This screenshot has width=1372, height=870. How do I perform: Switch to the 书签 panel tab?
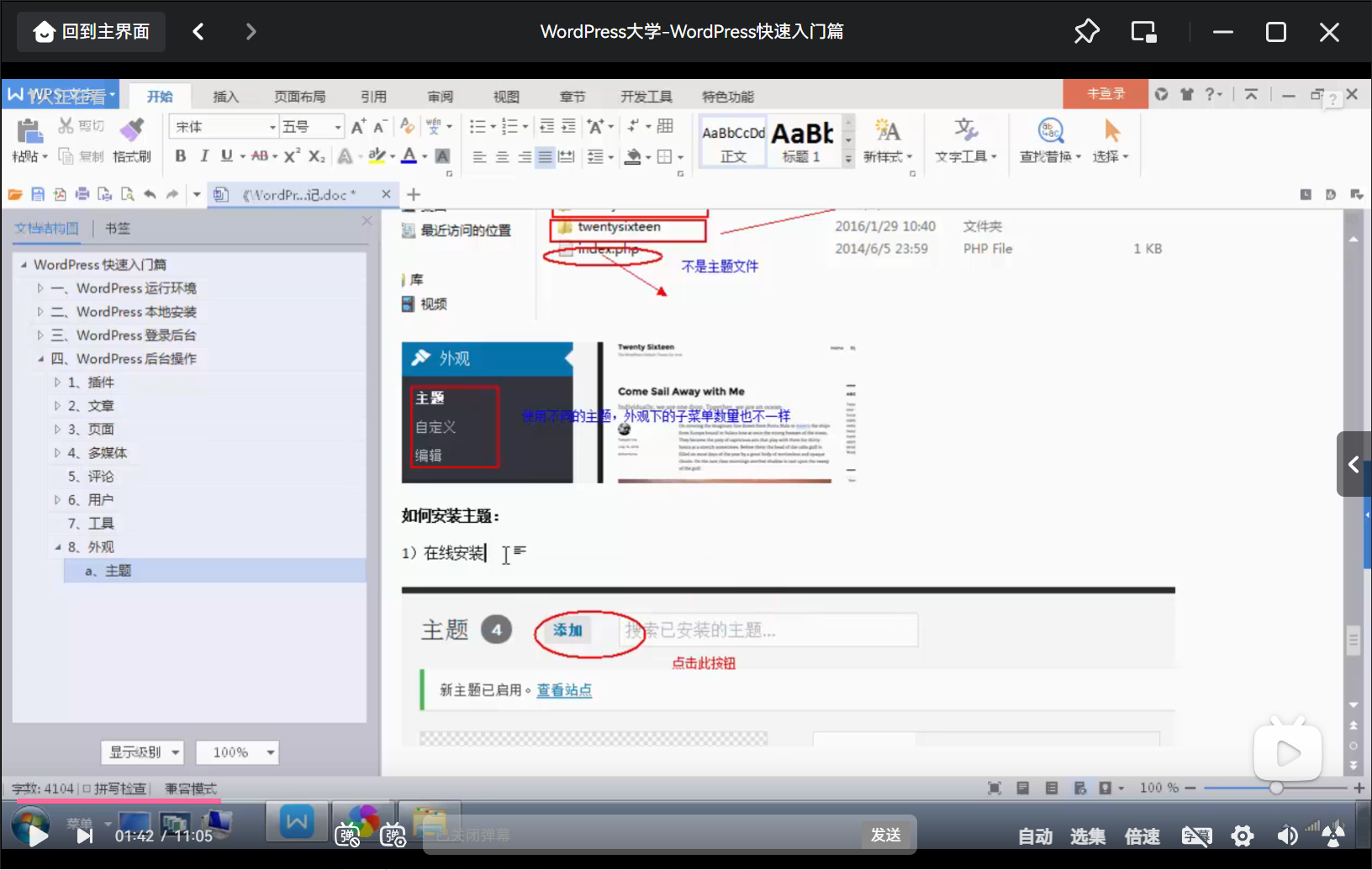pyautogui.click(x=118, y=228)
